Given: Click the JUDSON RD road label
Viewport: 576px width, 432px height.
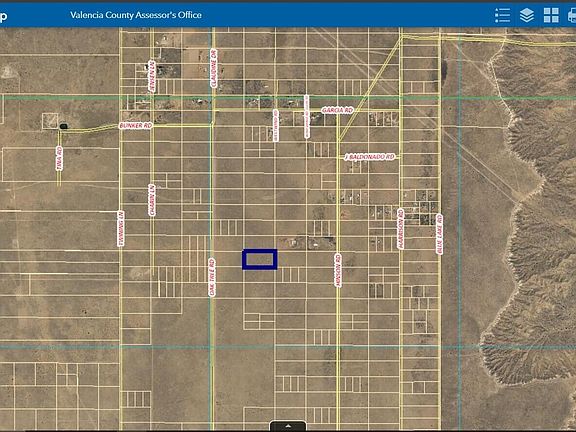Looking at the screenshot, I should coord(338,270).
